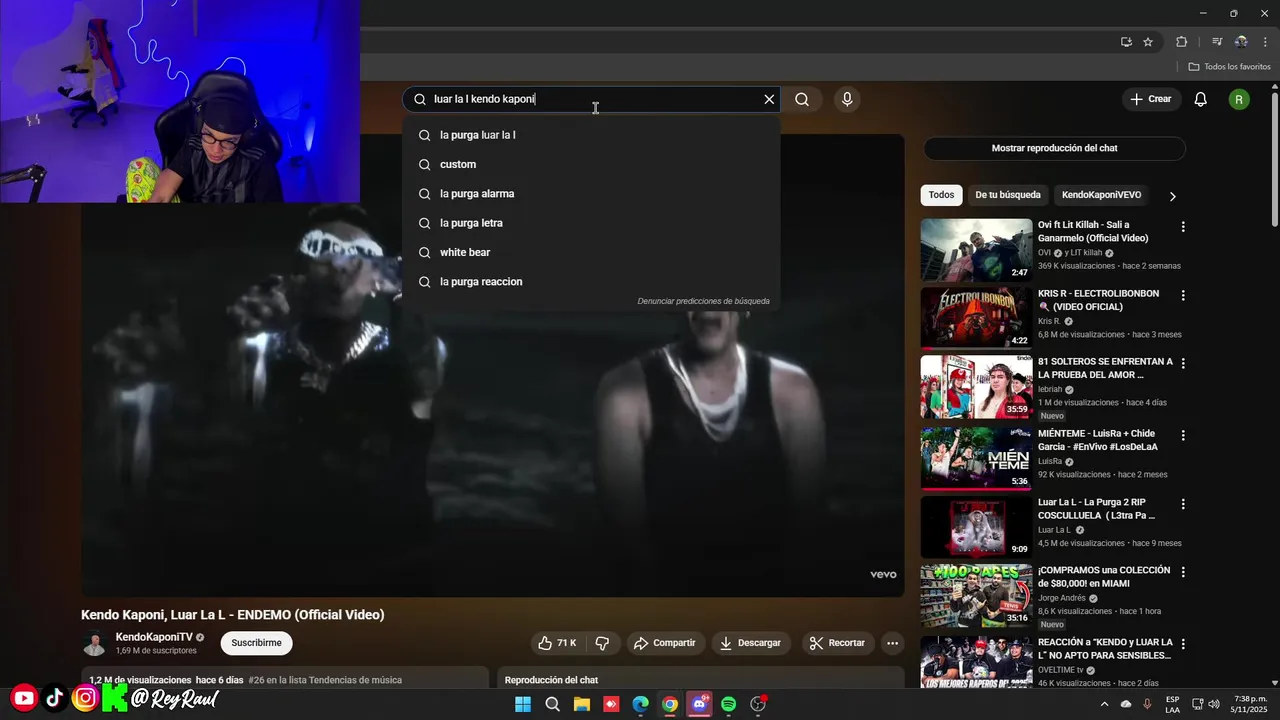This screenshot has width=1280, height=720.
Task: Open the Windows Start button
Action: [x=523, y=704]
